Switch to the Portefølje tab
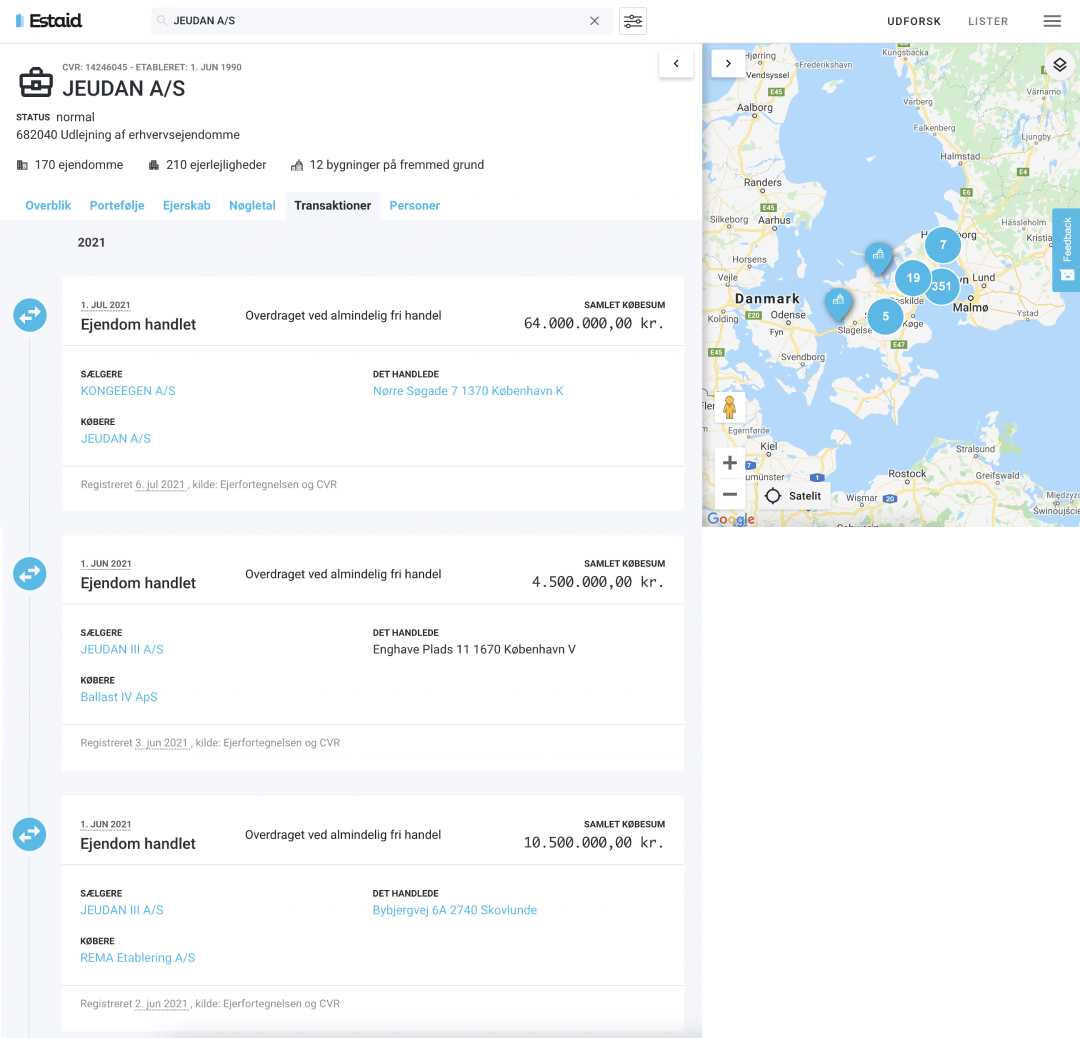 tap(117, 205)
